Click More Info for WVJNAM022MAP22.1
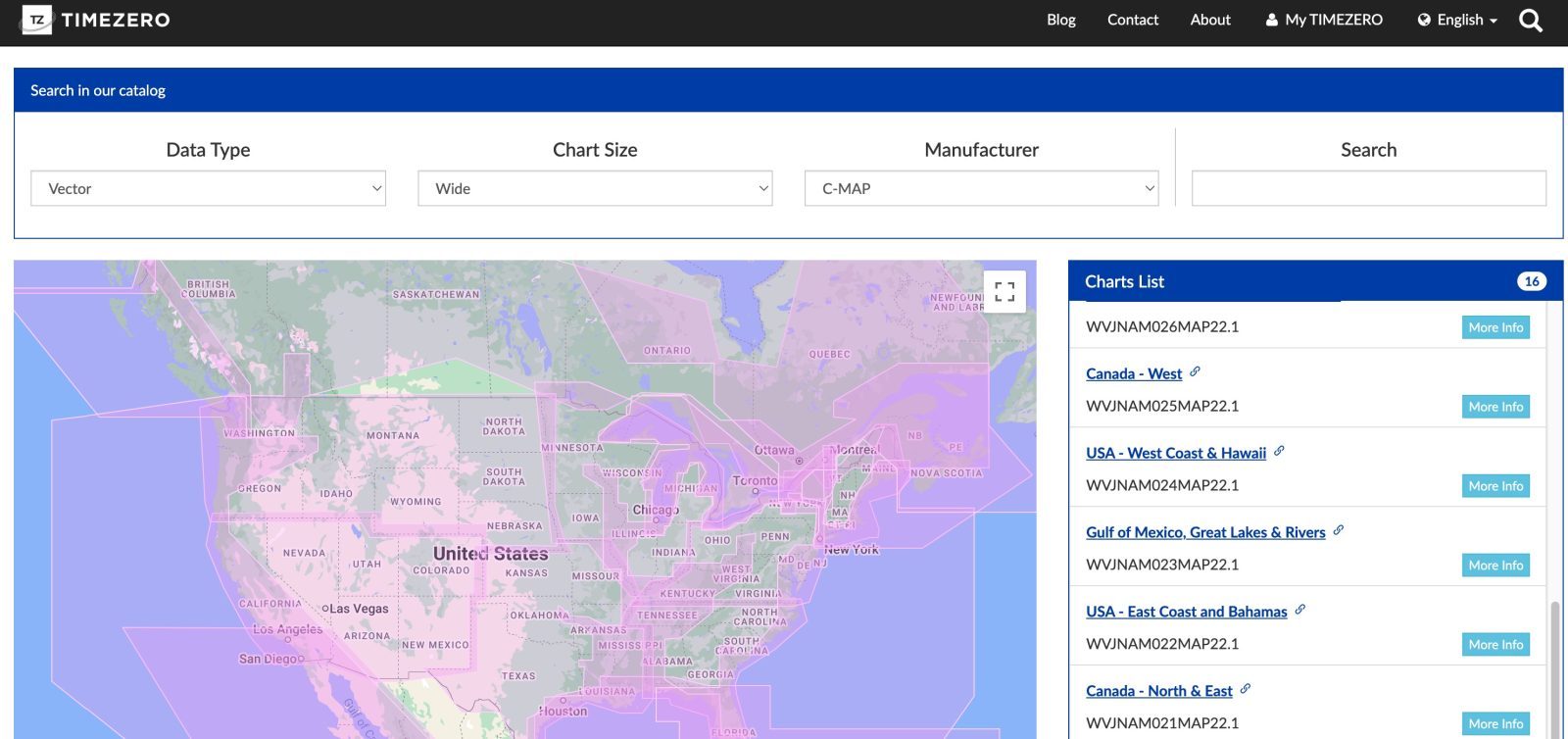The width and height of the screenshot is (1568, 739). click(1495, 645)
